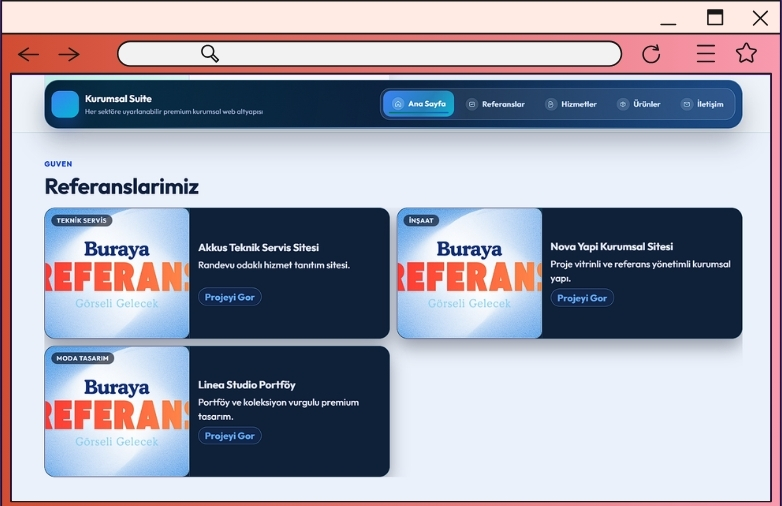Open the İnşaat reference thumbnail

pos(469,273)
